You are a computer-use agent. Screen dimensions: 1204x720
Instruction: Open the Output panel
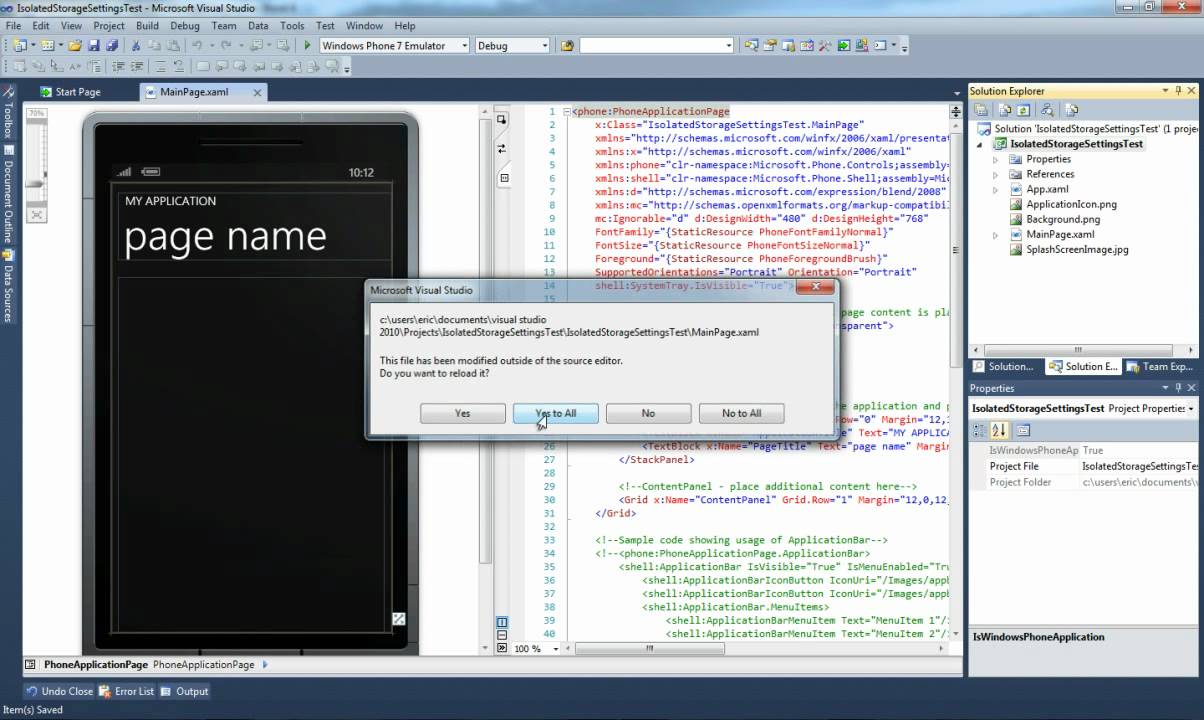click(184, 691)
